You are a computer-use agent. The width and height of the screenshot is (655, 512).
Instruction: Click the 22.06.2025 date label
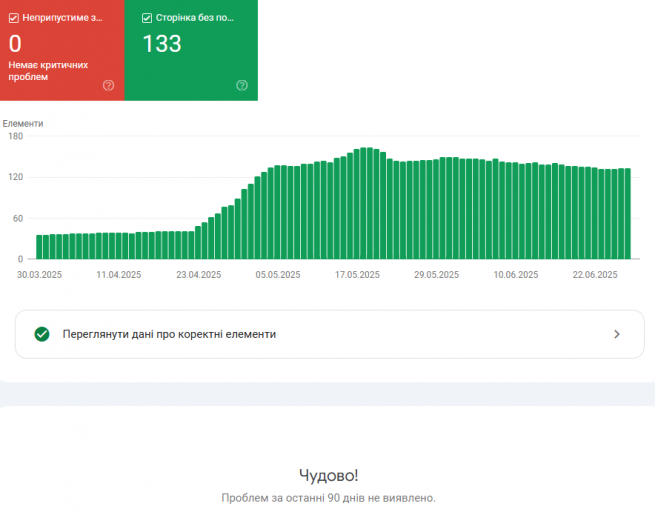595,275
